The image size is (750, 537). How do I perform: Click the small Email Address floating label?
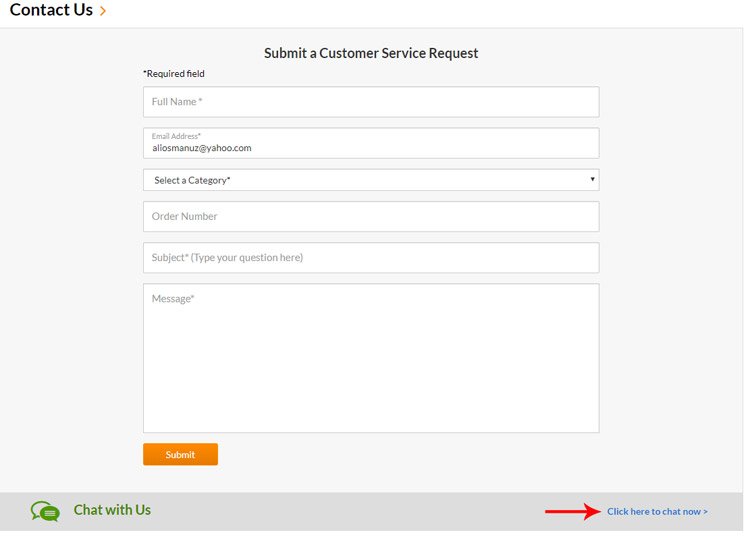tap(176, 136)
